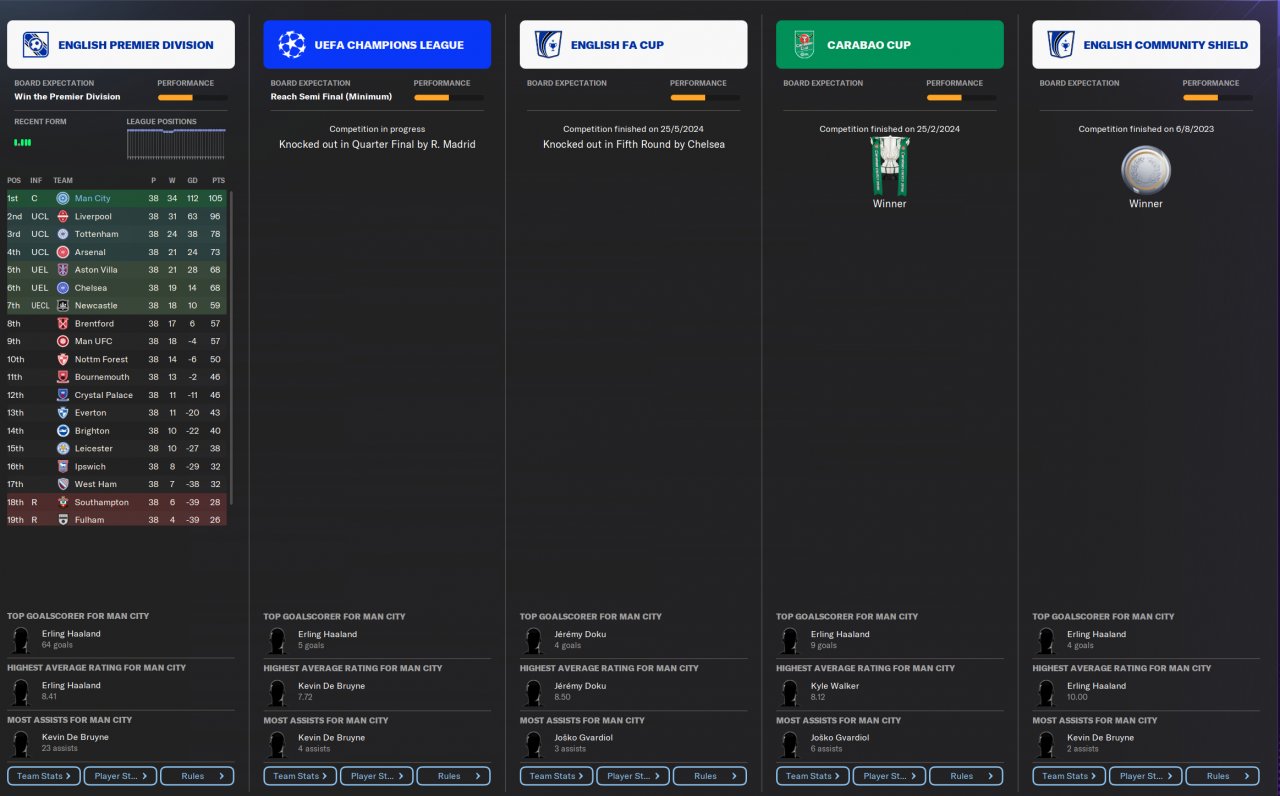
Task: Select the Aston Villa club badge
Action: tap(63, 270)
